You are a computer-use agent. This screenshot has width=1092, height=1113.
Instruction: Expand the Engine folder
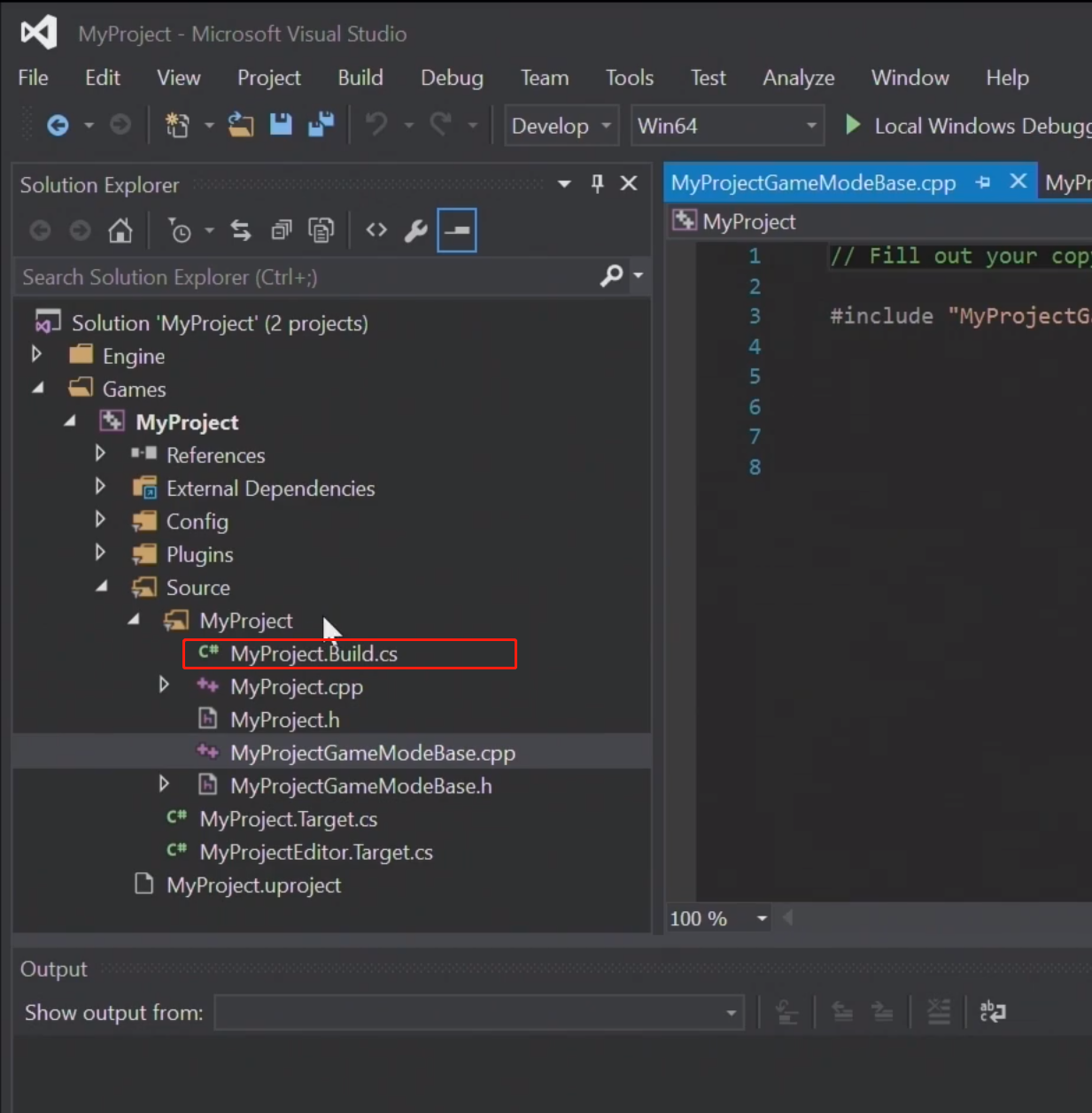coord(36,354)
